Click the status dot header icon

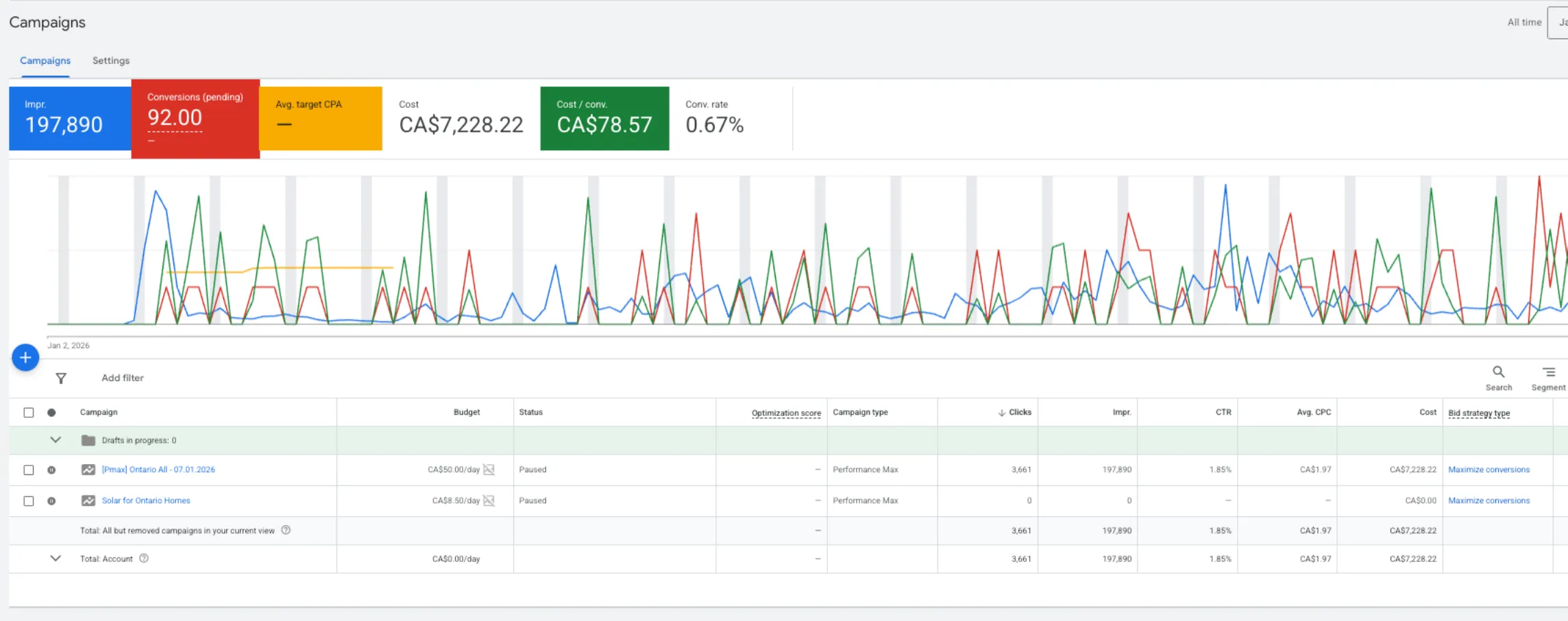pos(51,413)
